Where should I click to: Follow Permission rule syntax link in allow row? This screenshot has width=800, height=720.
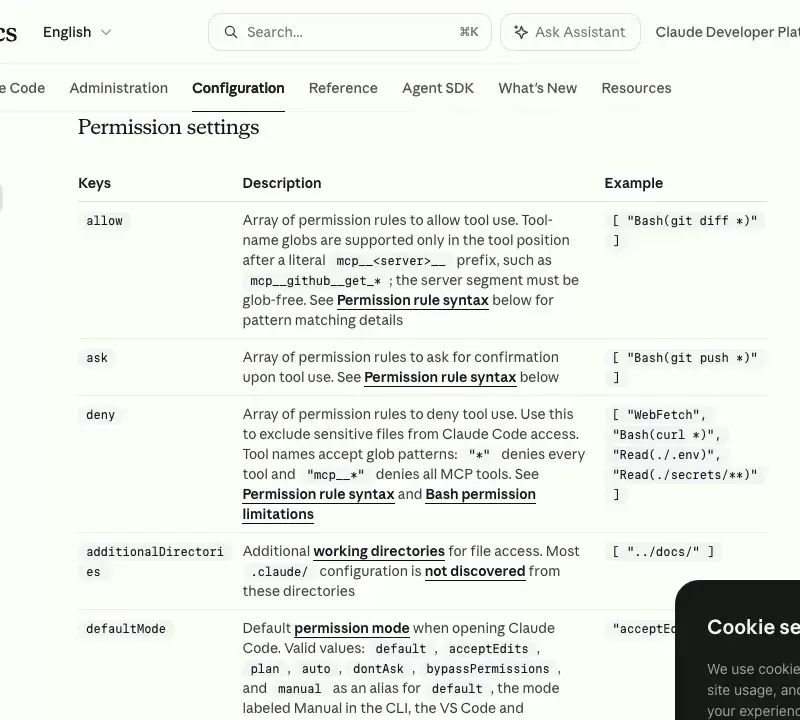[413, 300]
